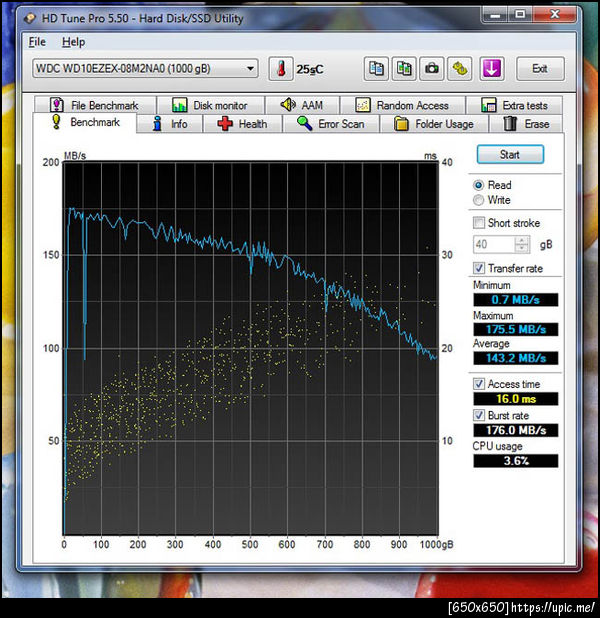The image size is (600, 618).
Task: Click the Burst rate value 176.0 MB/s
Action: (516, 430)
